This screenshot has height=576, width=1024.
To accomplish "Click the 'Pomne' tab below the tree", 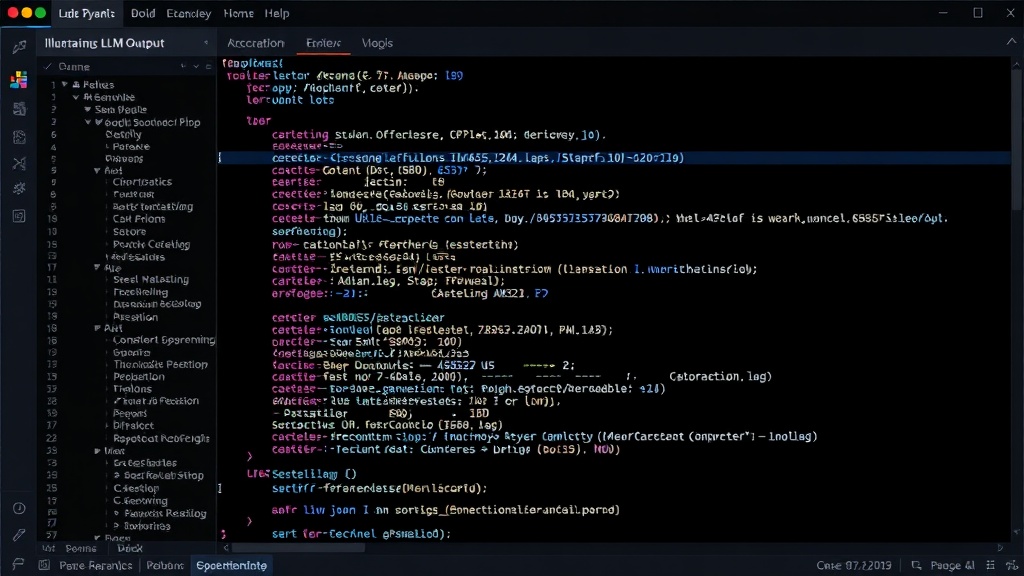I will point(81,549).
